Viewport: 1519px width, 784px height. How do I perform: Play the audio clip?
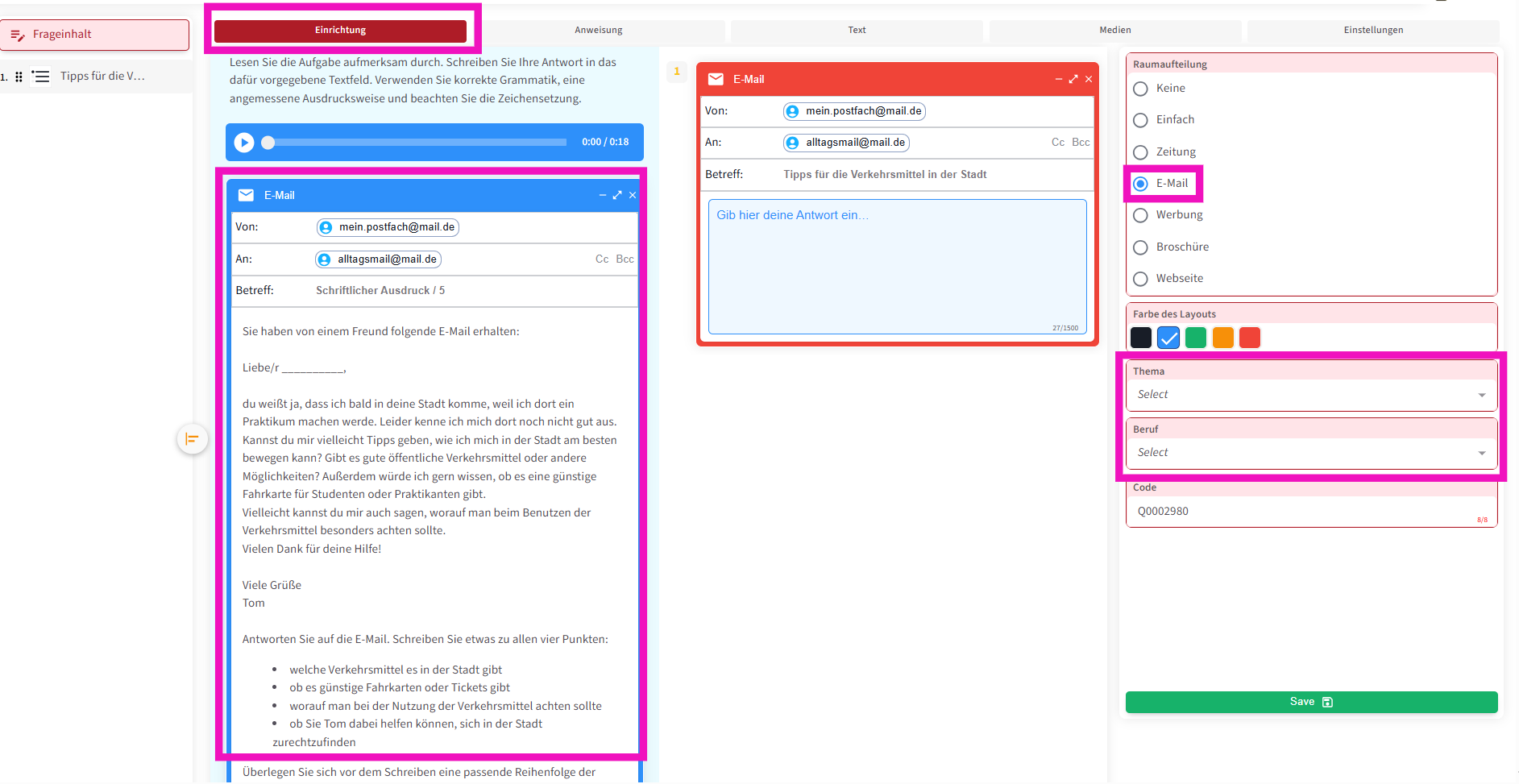(x=244, y=143)
